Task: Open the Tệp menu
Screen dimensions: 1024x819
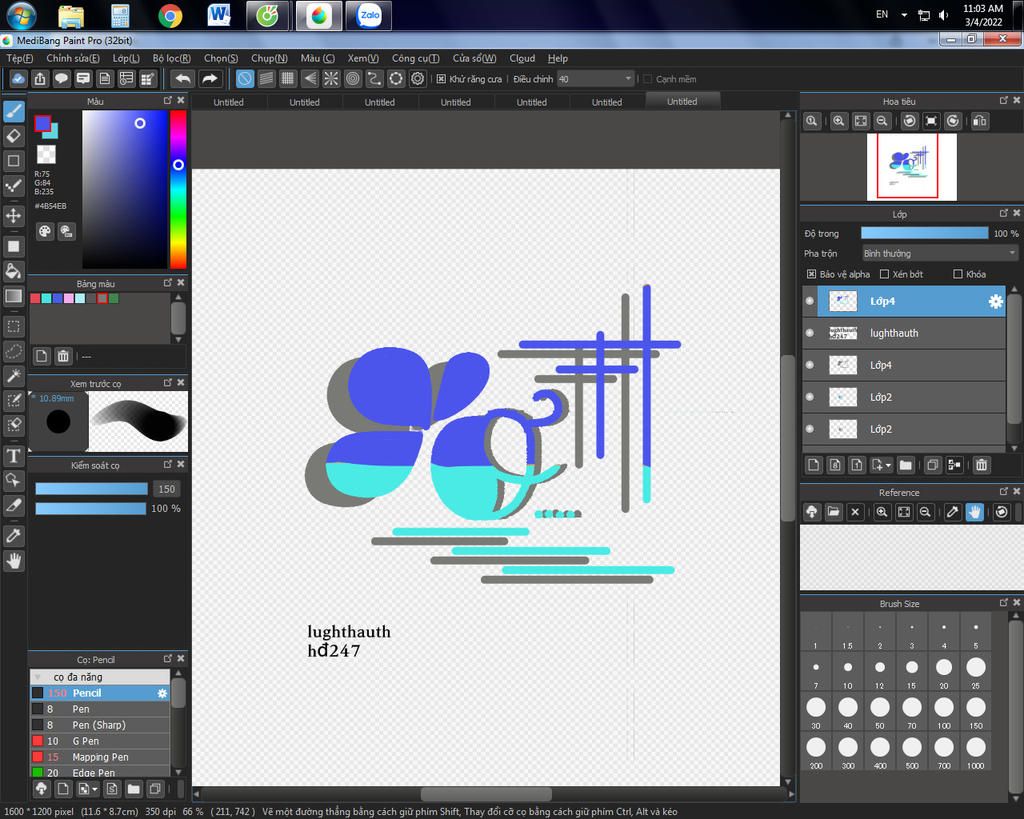Action: (20, 58)
